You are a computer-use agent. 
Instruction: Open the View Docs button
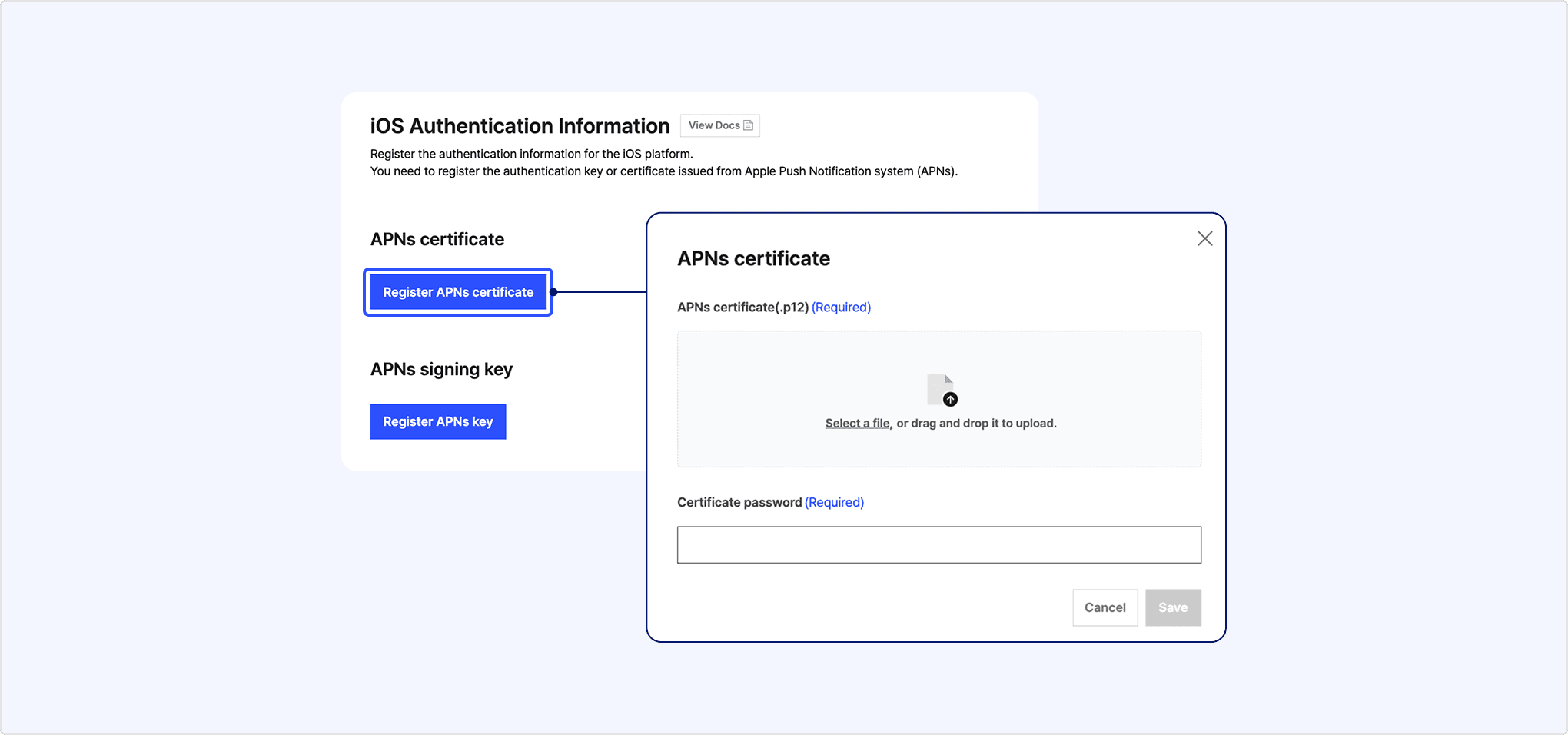tap(719, 125)
